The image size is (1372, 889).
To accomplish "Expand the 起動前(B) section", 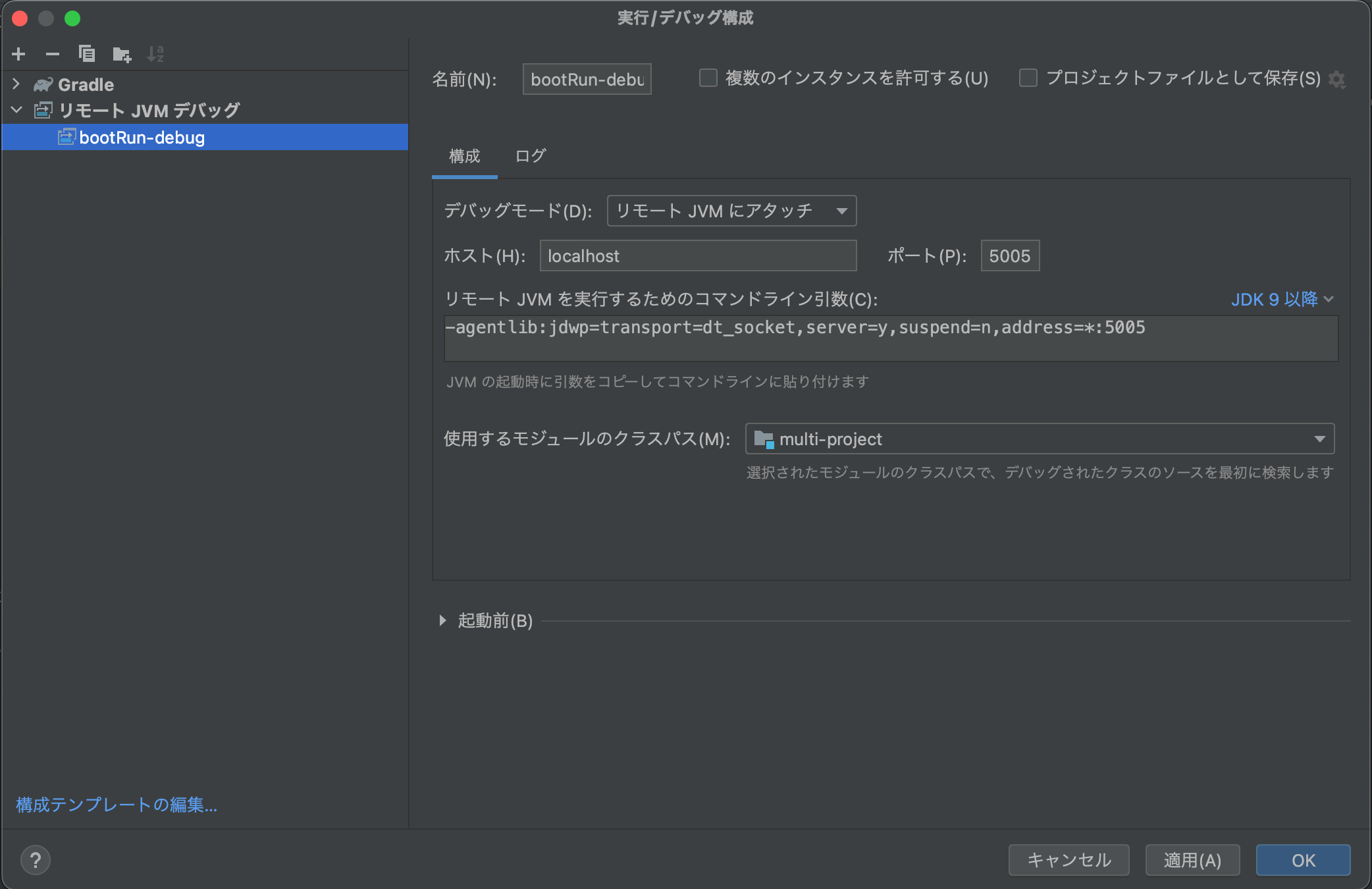I will click(442, 620).
